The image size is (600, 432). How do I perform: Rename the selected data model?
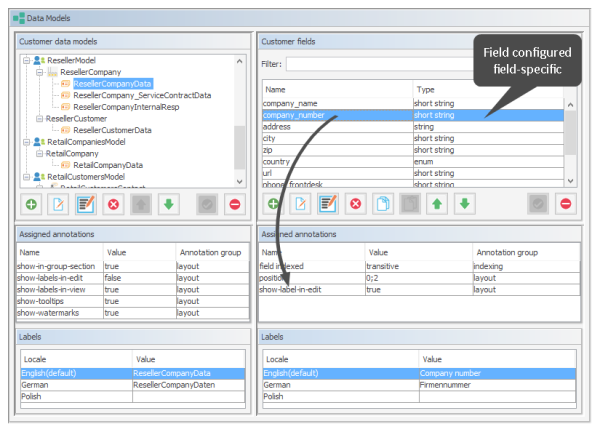[59, 204]
